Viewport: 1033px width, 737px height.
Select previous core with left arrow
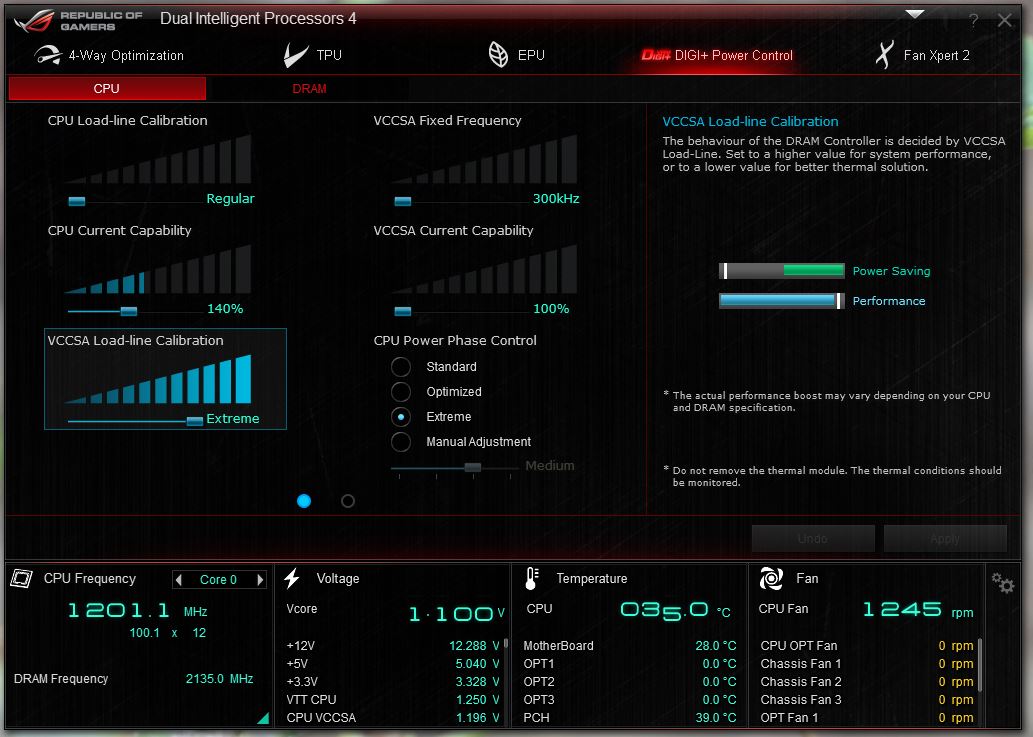(x=178, y=580)
